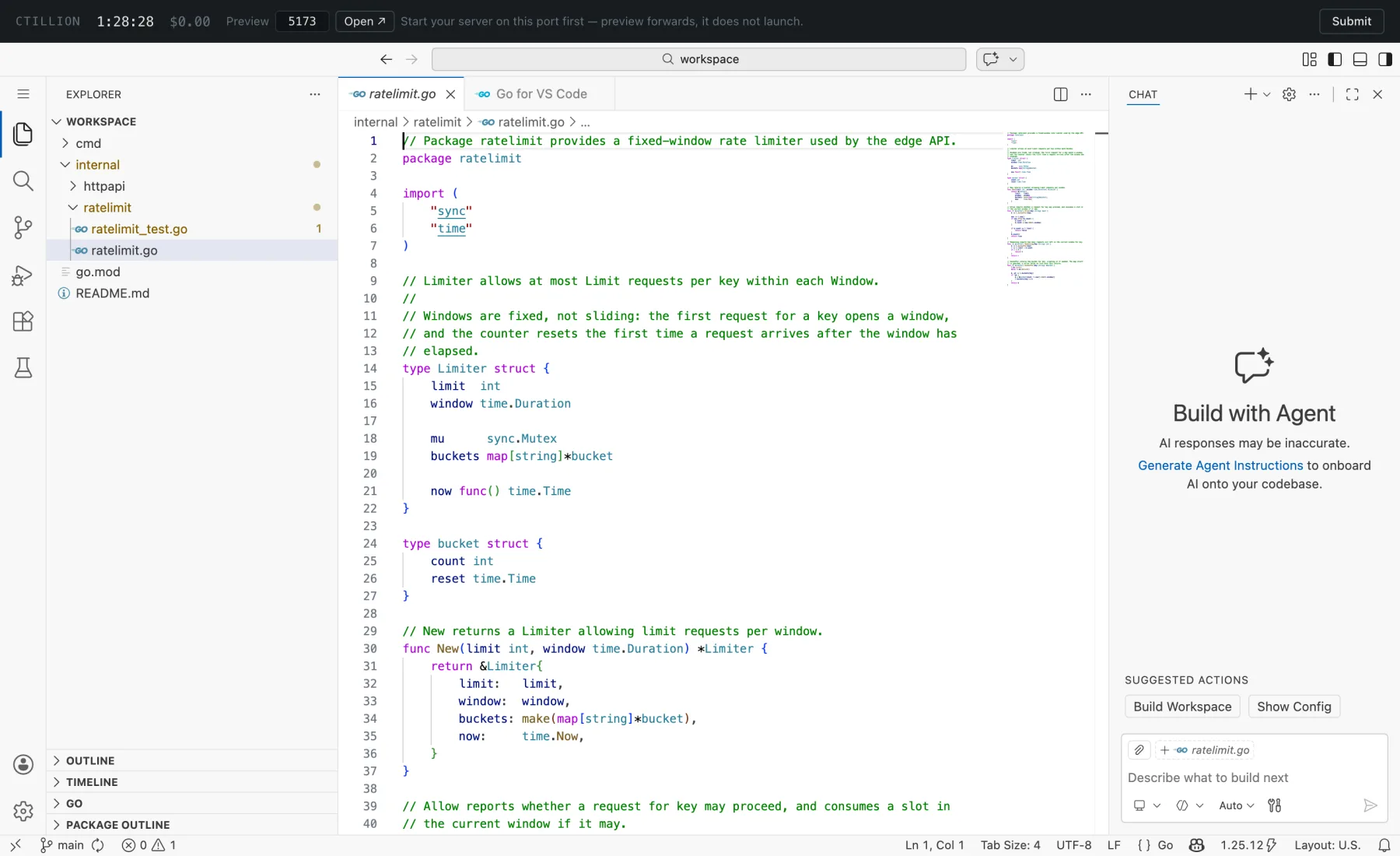1400x856 pixels.
Task: Open the Extensions view
Action: coord(23,321)
